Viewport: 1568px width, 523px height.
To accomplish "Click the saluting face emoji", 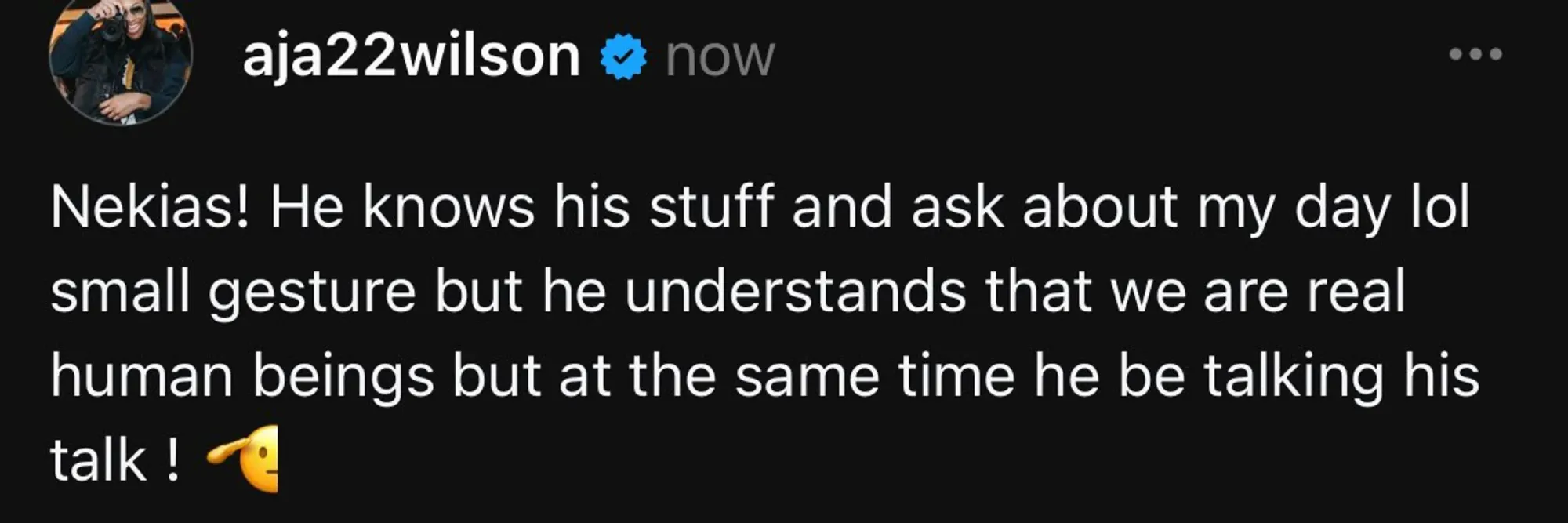I will coord(245,459).
